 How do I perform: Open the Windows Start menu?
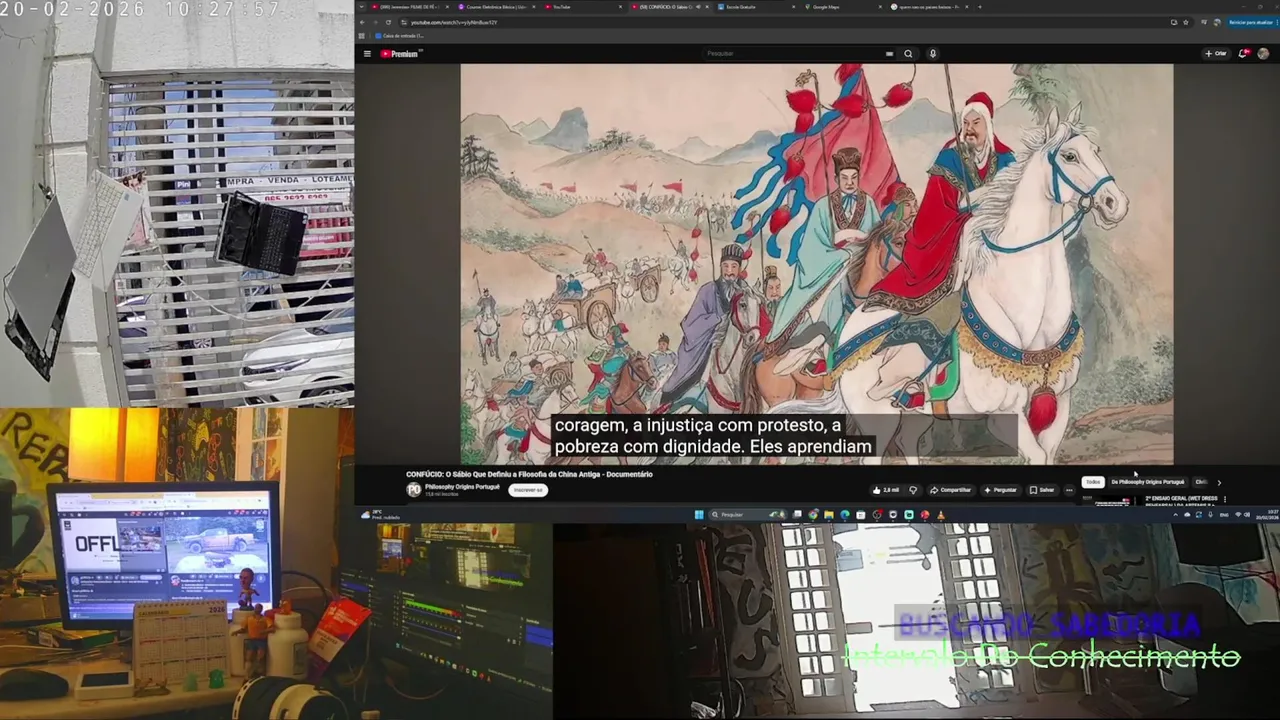point(699,515)
